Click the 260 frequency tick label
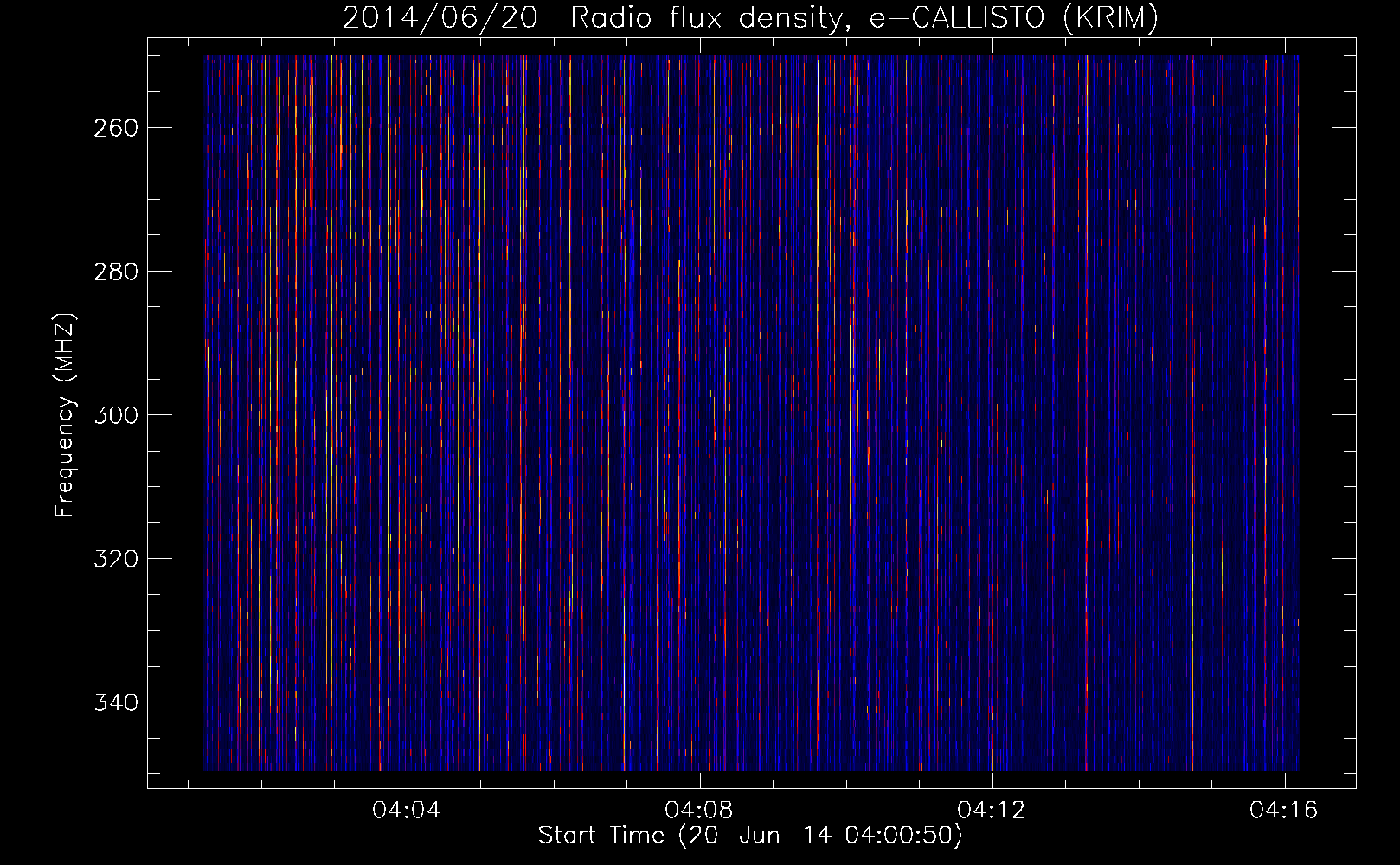This screenshot has width=1400, height=865. pyautogui.click(x=115, y=128)
